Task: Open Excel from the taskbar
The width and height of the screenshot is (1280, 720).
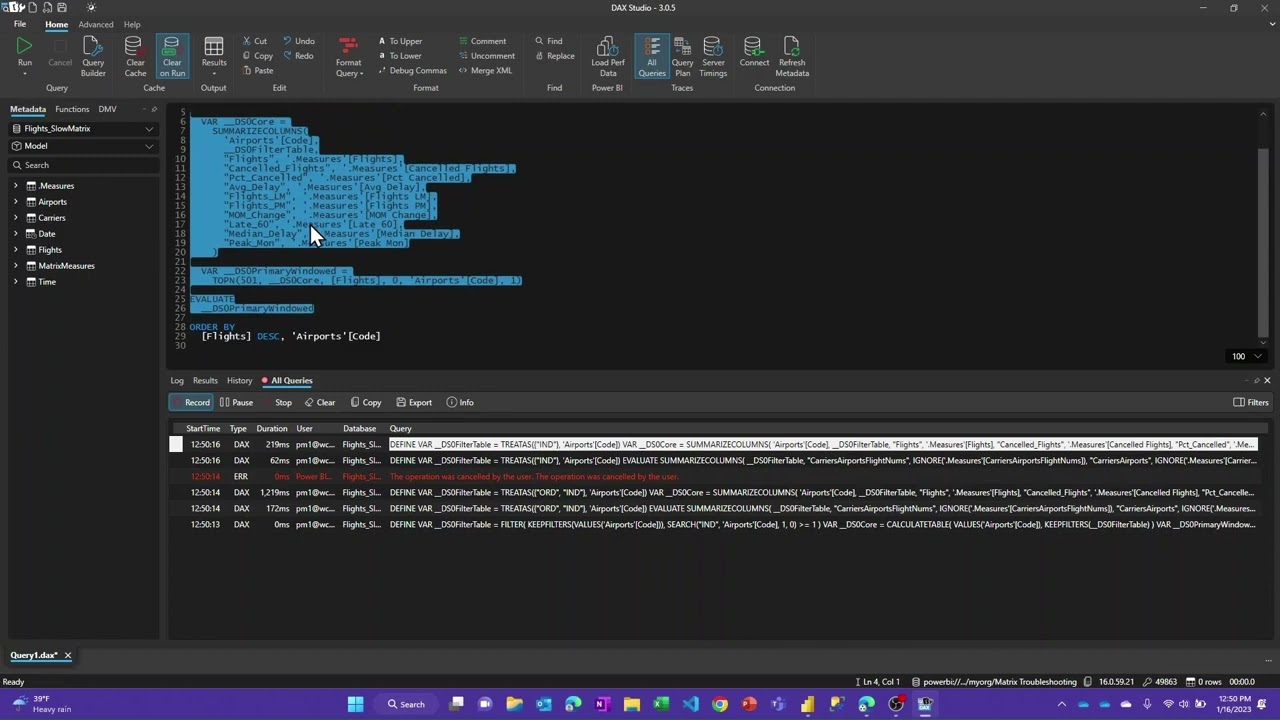Action: [661, 704]
